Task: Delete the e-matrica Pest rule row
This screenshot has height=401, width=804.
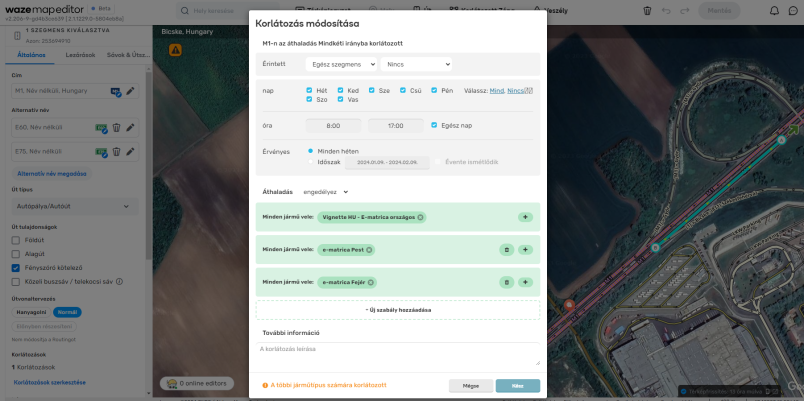Action: pyautogui.click(x=507, y=249)
